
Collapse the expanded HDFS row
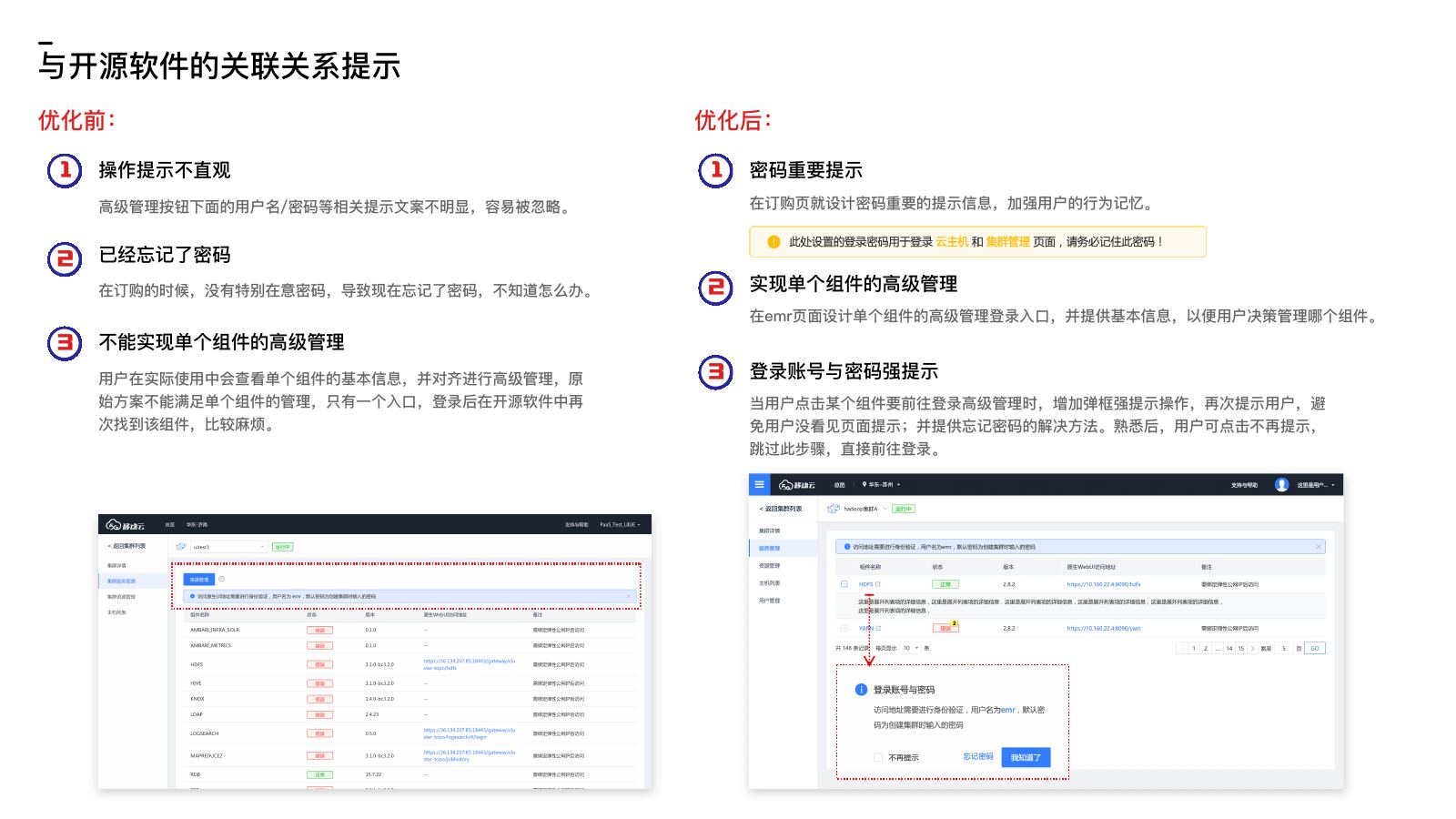[x=844, y=584]
